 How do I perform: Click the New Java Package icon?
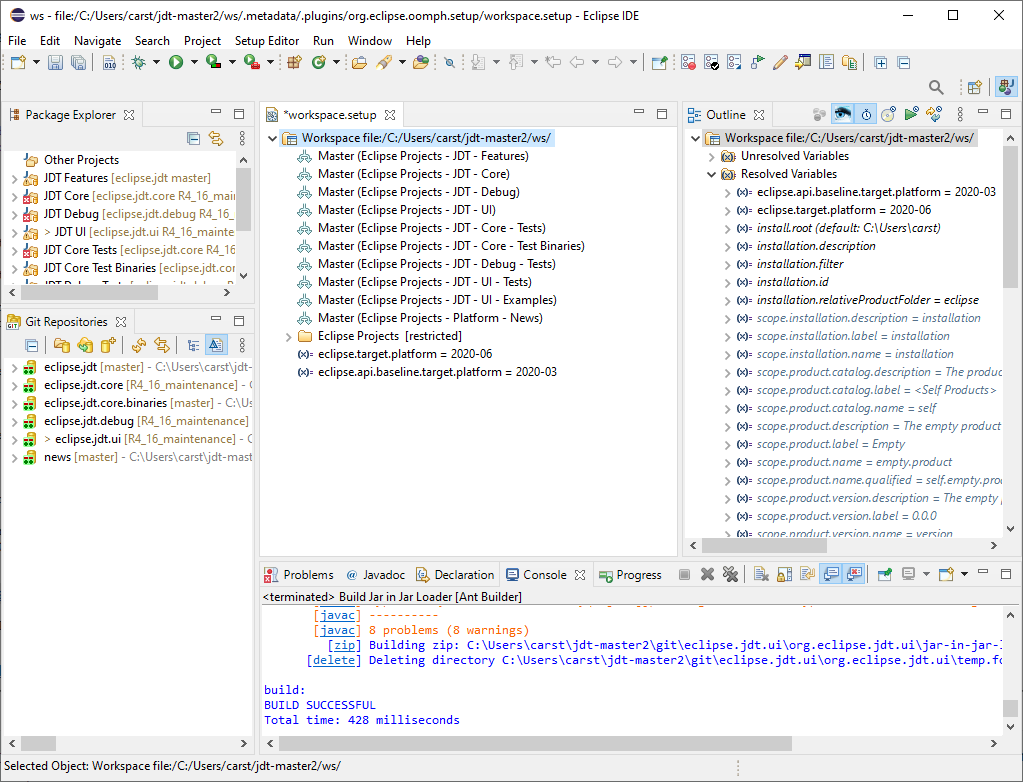(x=295, y=63)
